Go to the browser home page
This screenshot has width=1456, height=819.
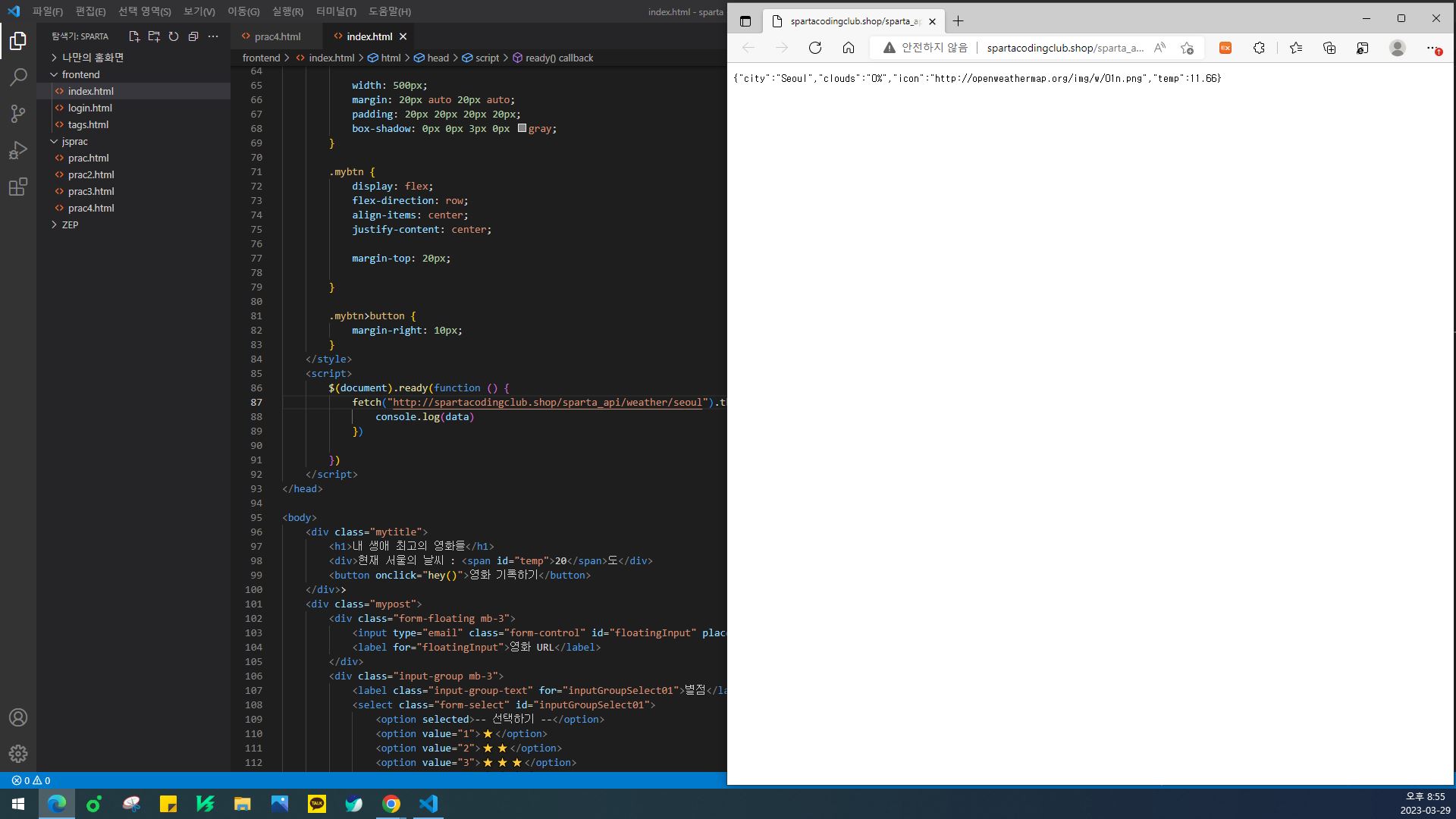[x=849, y=48]
